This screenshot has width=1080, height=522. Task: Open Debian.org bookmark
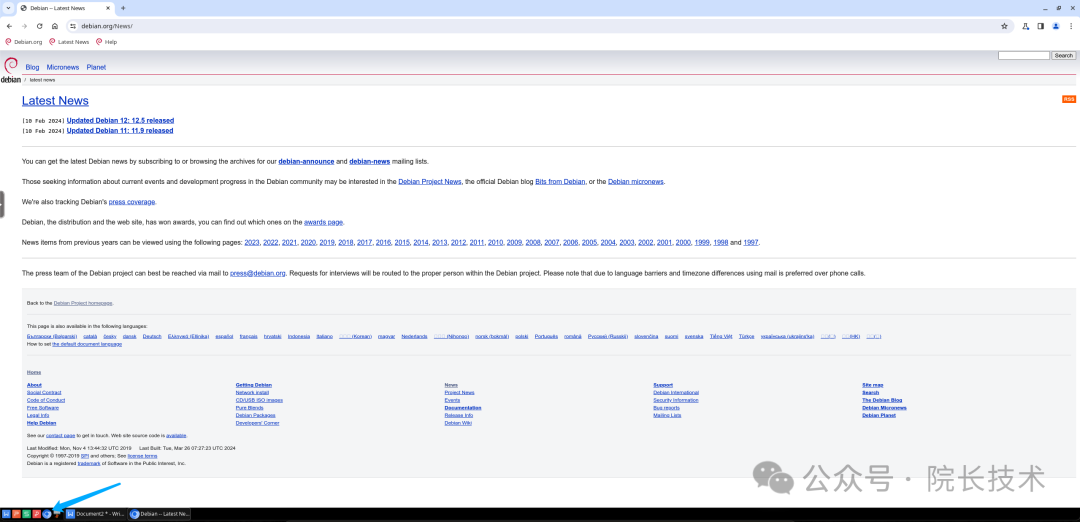[23, 42]
